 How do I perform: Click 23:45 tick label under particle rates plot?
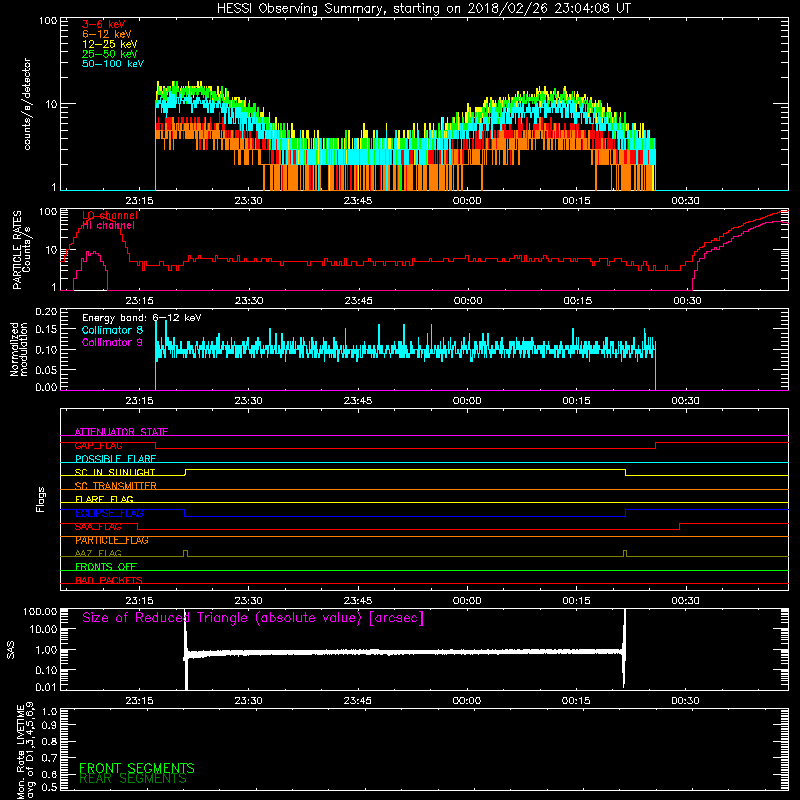[358, 301]
